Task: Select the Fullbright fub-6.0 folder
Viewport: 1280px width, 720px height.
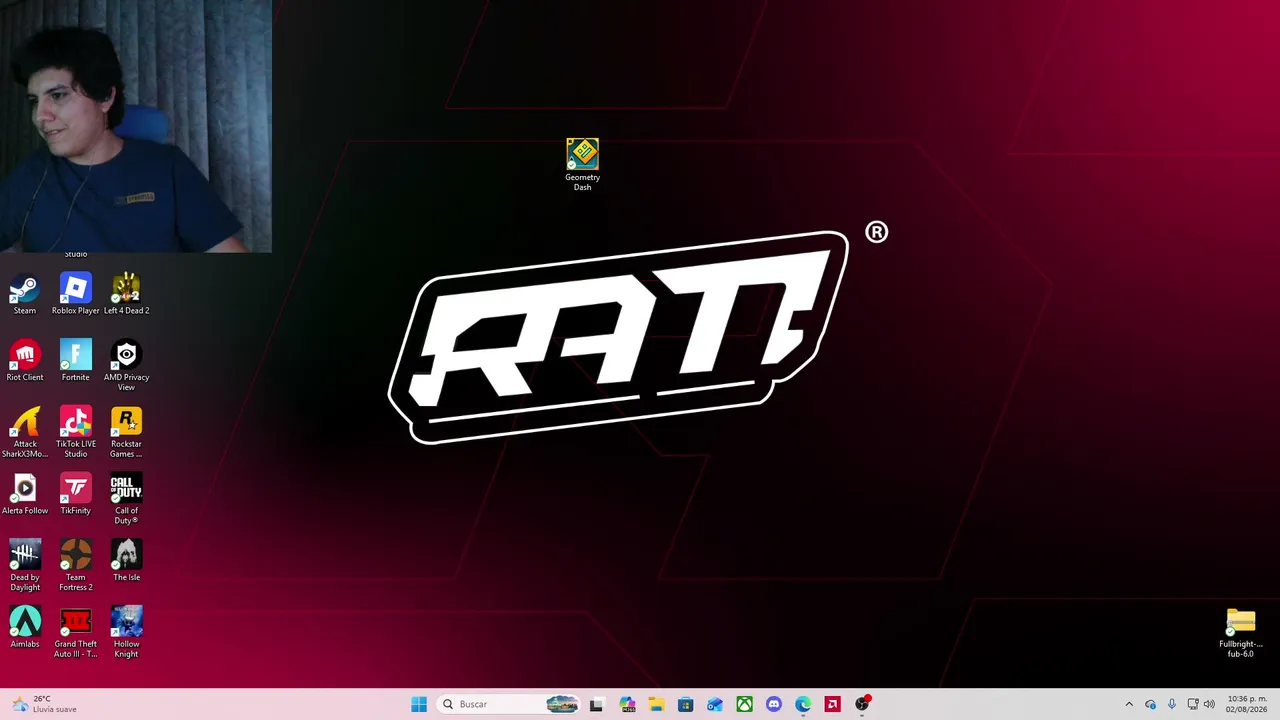Action: 1240,633
